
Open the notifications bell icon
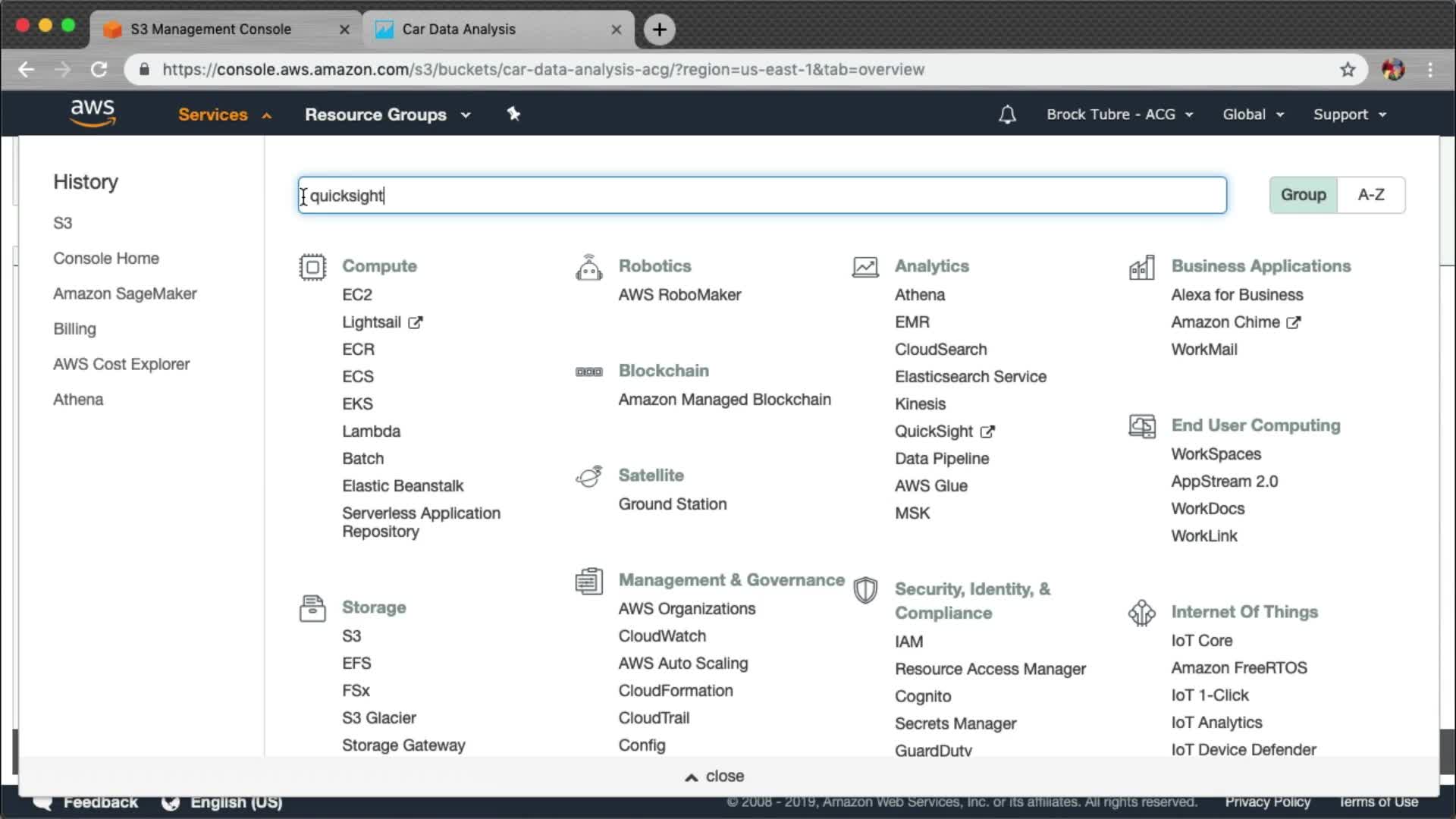coord(1007,115)
